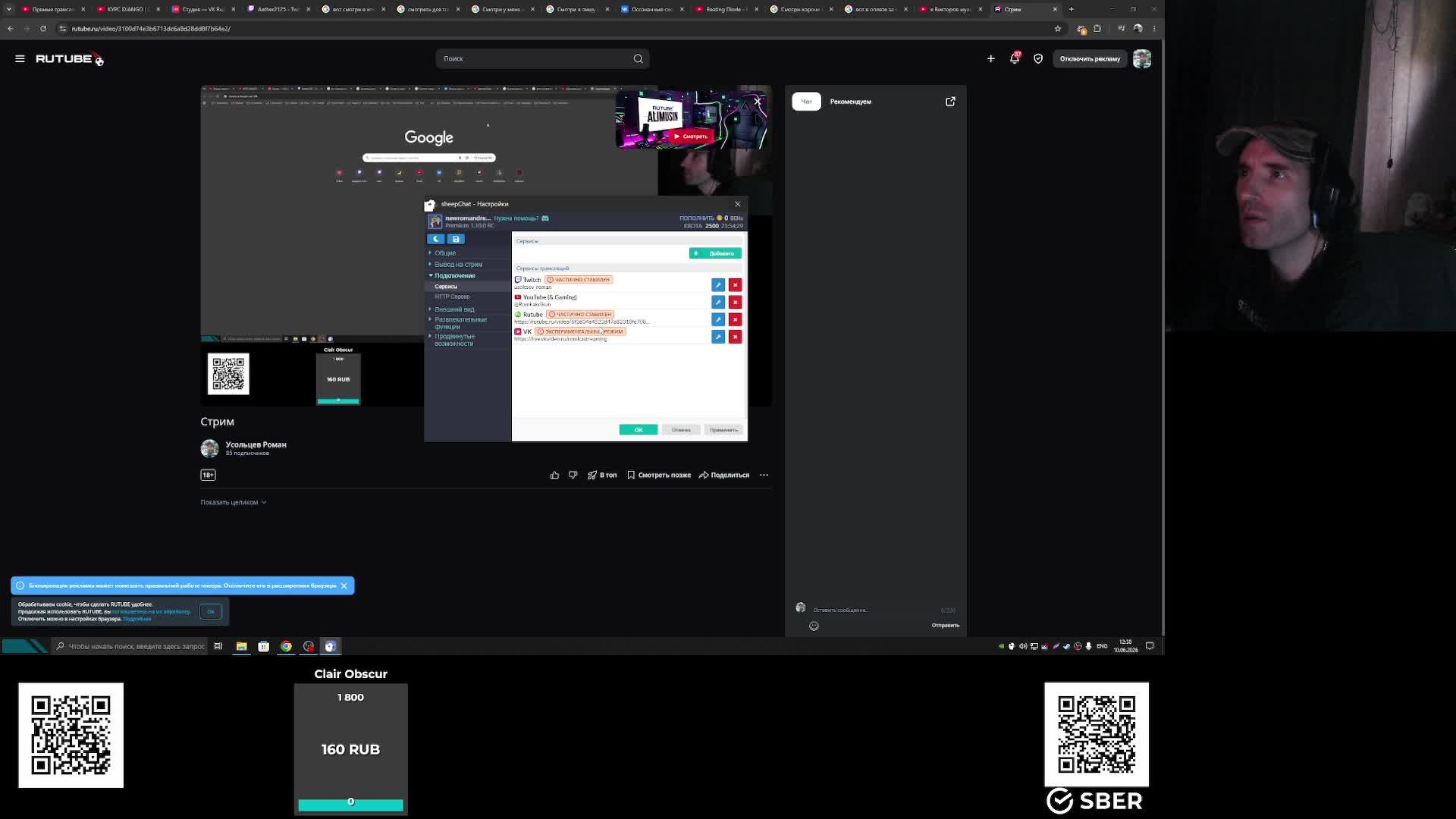Delete the VK service

(x=735, y=337)
